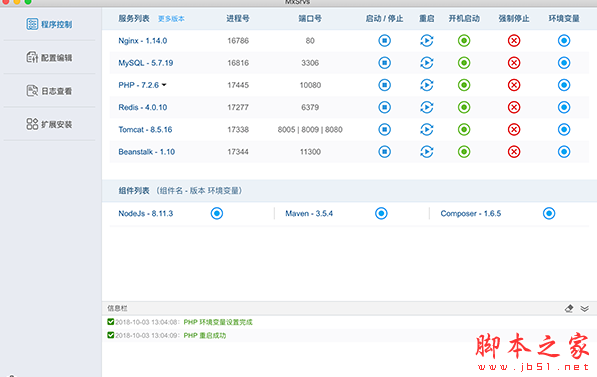Screen dimensions: 597x377
Task: Open the 扩展安装 sidebar section
Action: click(x=49, y=124)
